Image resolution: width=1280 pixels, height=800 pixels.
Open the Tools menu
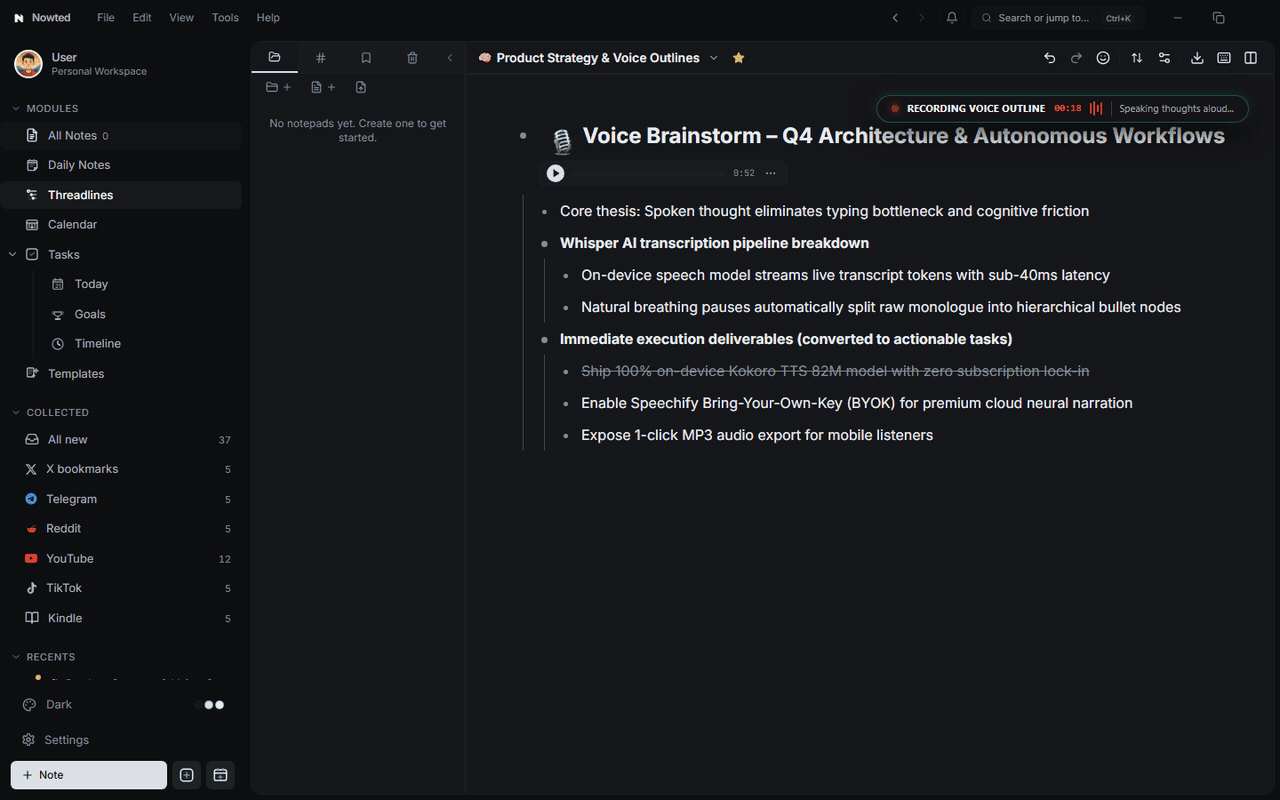(225, 18)
